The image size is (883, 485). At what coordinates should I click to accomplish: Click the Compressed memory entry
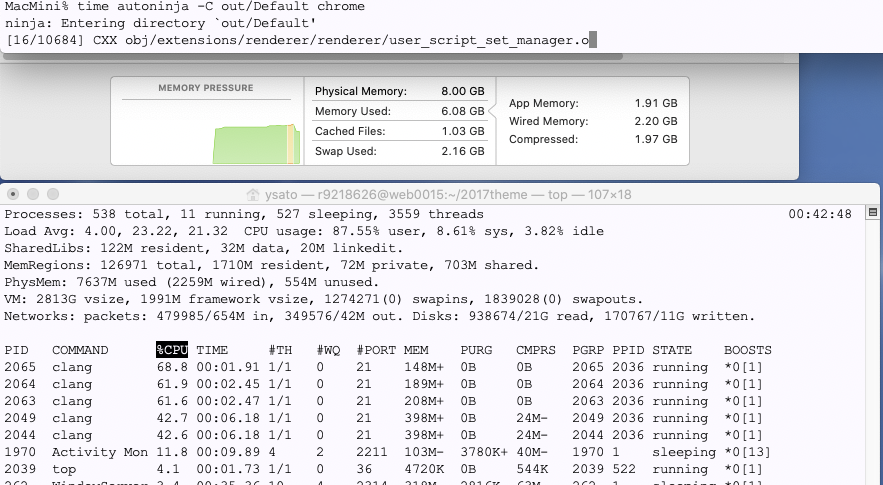tap(592, 139)
